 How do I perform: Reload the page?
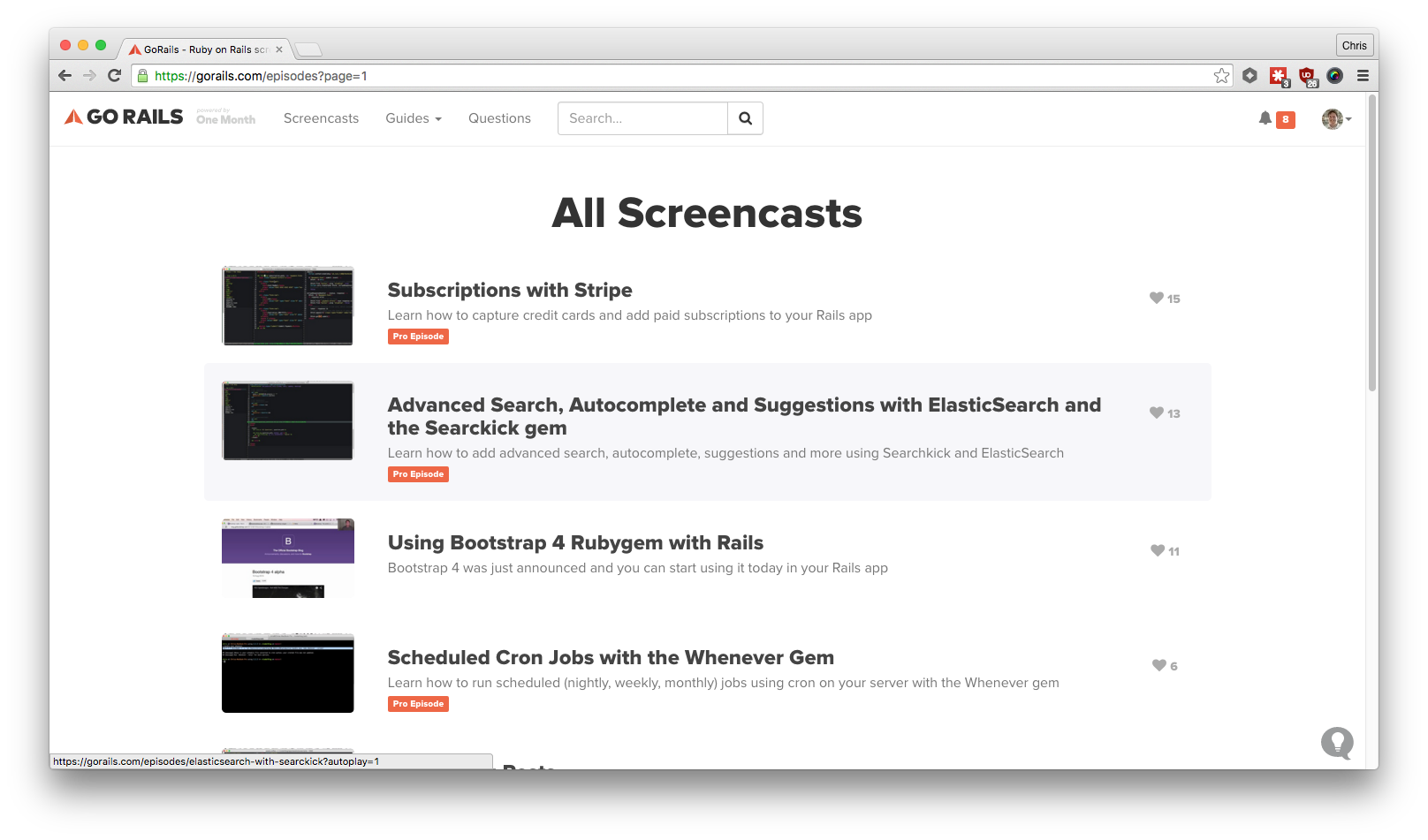click(x=115, y=75)
